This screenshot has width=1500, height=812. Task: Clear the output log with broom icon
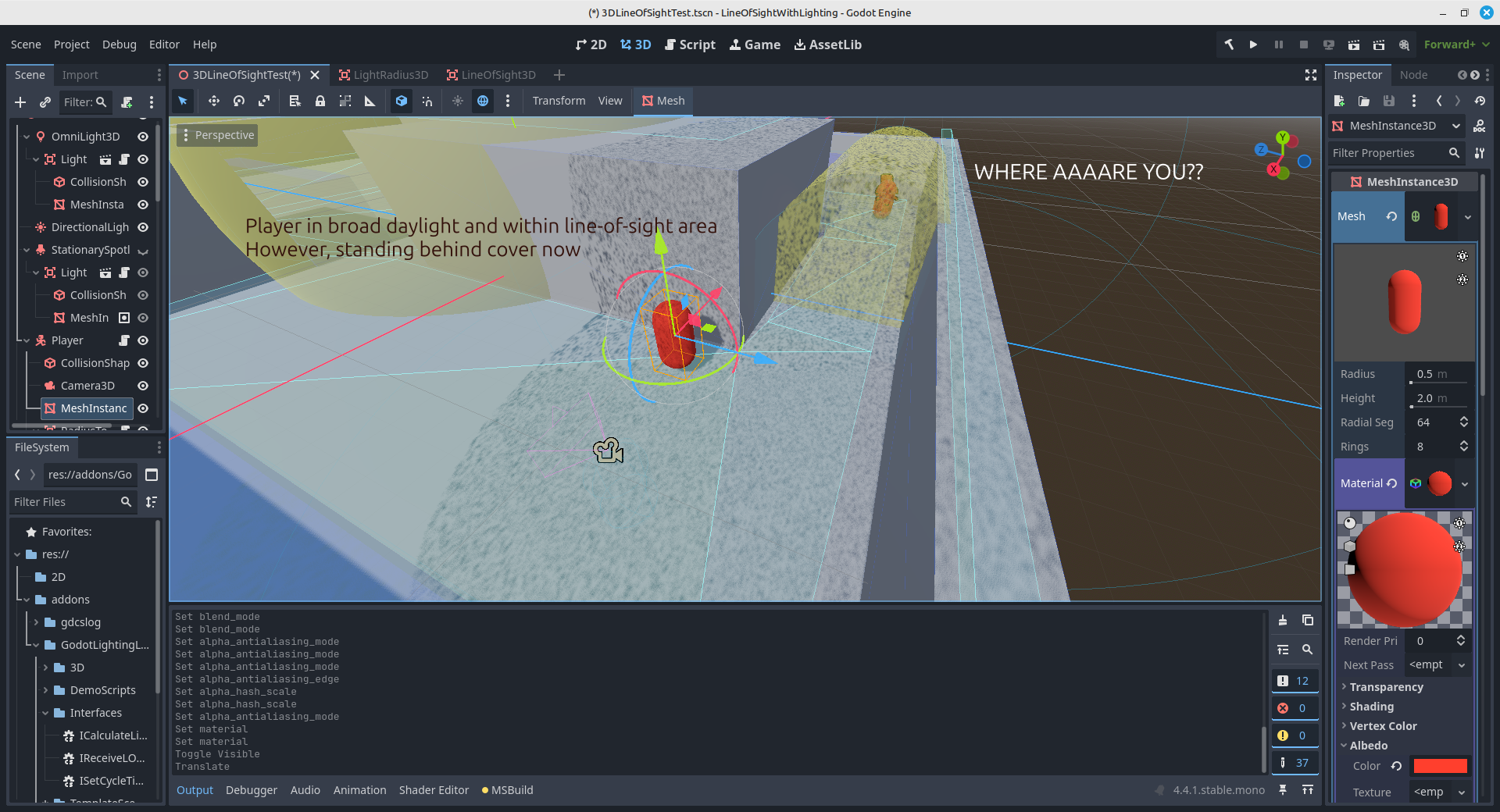[1283, 620]
